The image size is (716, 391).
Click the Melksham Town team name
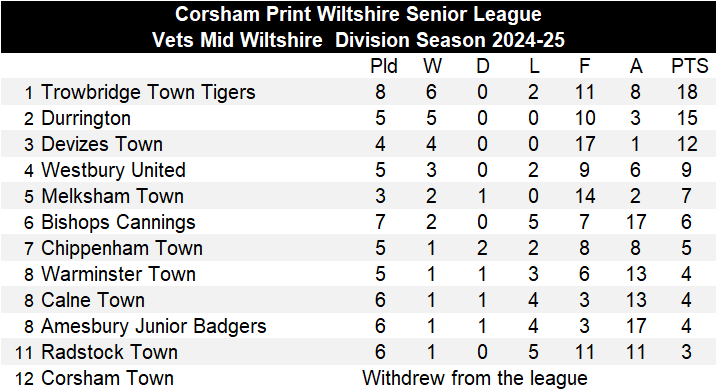tap(112, 196)
